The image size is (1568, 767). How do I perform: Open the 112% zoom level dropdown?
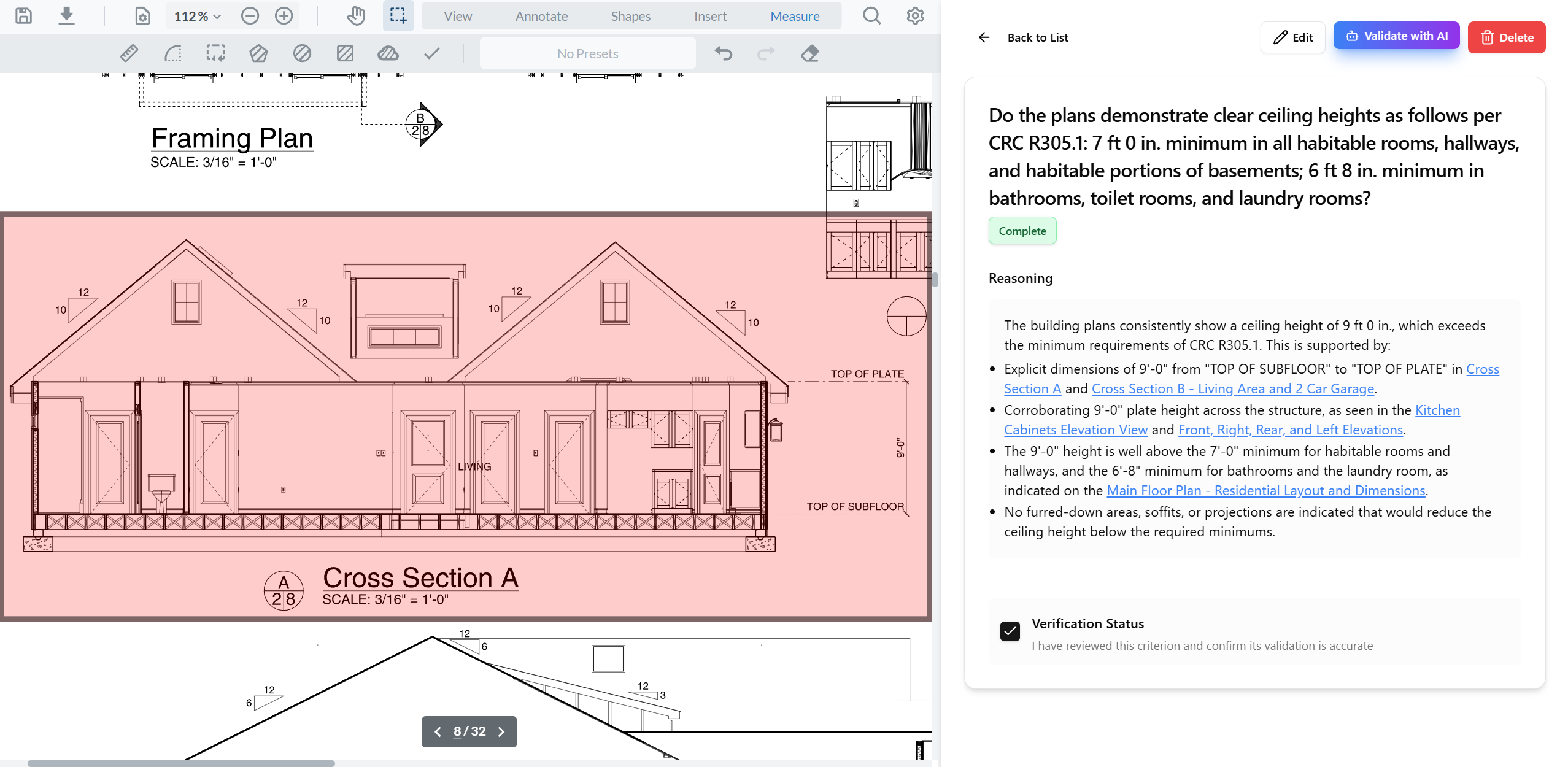[197, 16]
